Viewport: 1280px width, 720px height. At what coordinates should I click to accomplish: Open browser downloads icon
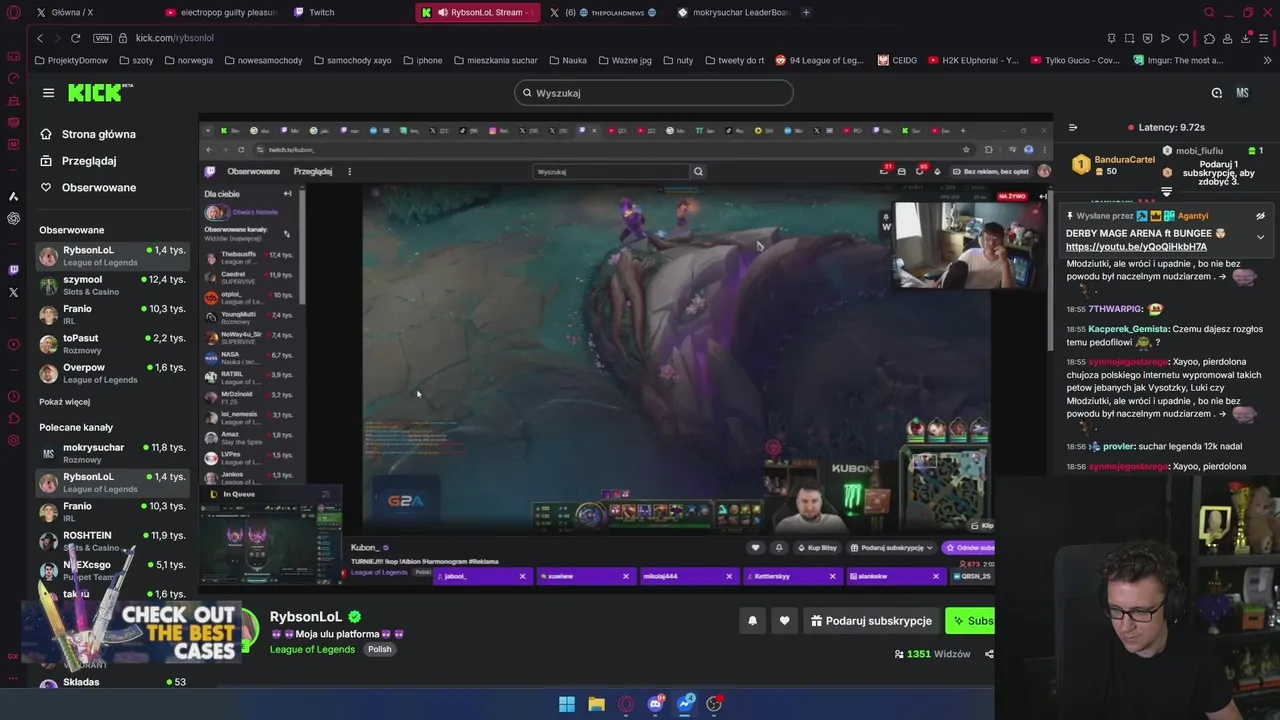pyautogui.click(x=1246, y=38)
